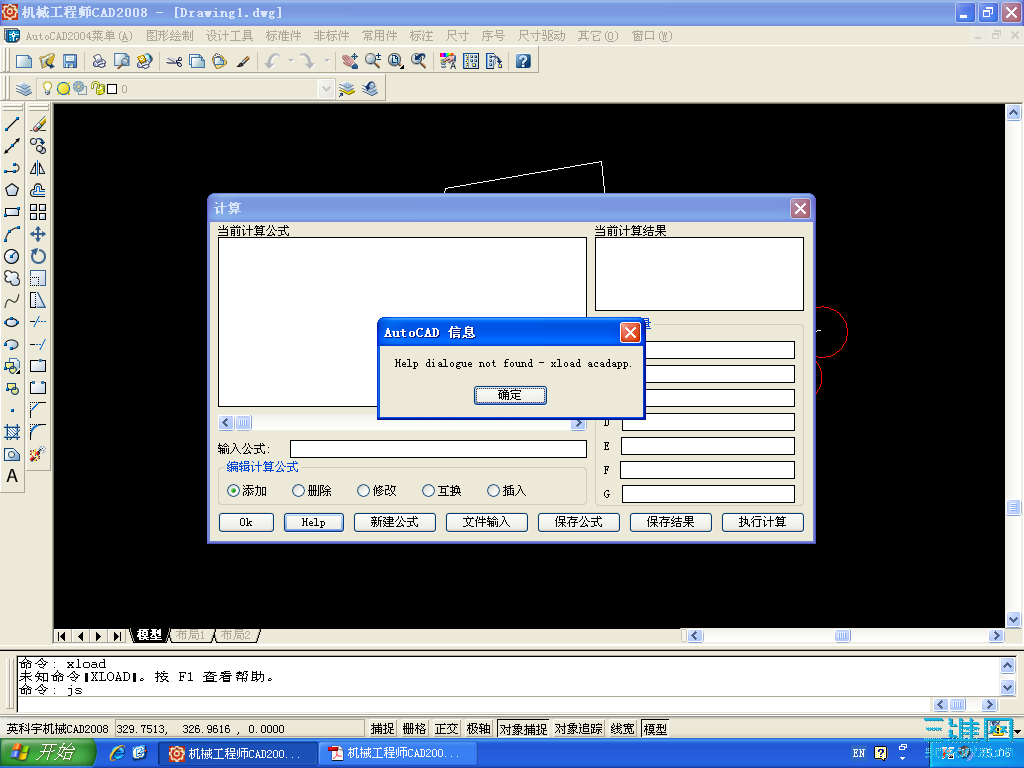Click the drawing area horizontal scrollbar thumb
The width and height of the screenshot is (1024, 768).
(842, 635)
